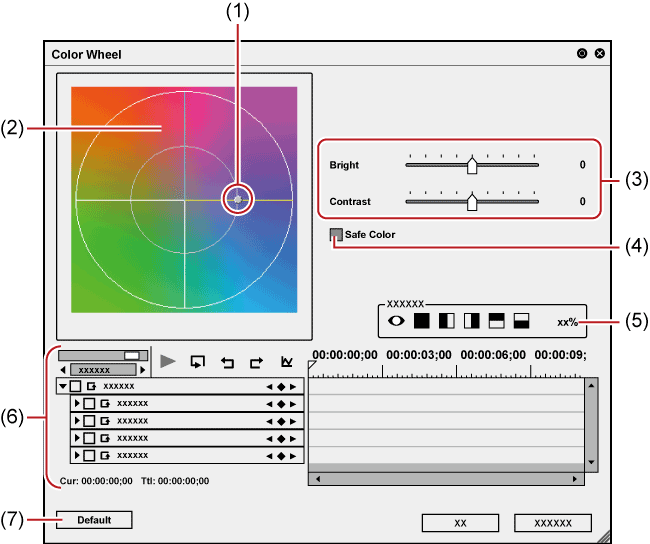Screen dimensions: 650x544
Task: Click the graph display icon
Action: (x=286, y=362)
